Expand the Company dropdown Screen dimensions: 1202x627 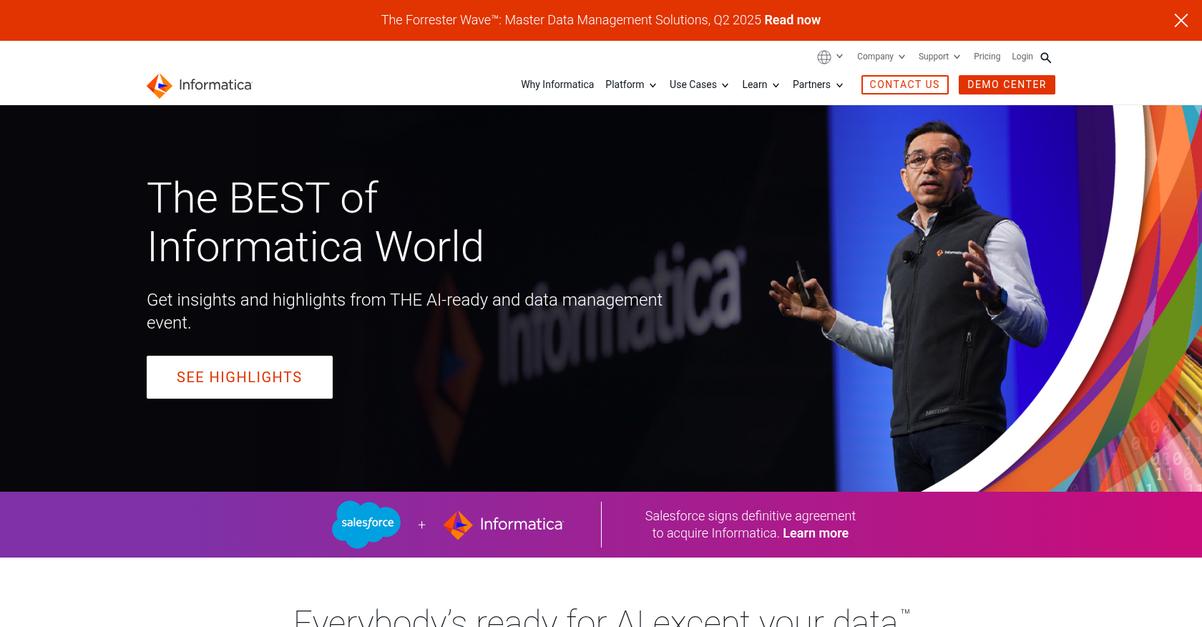tap(881, 57)
